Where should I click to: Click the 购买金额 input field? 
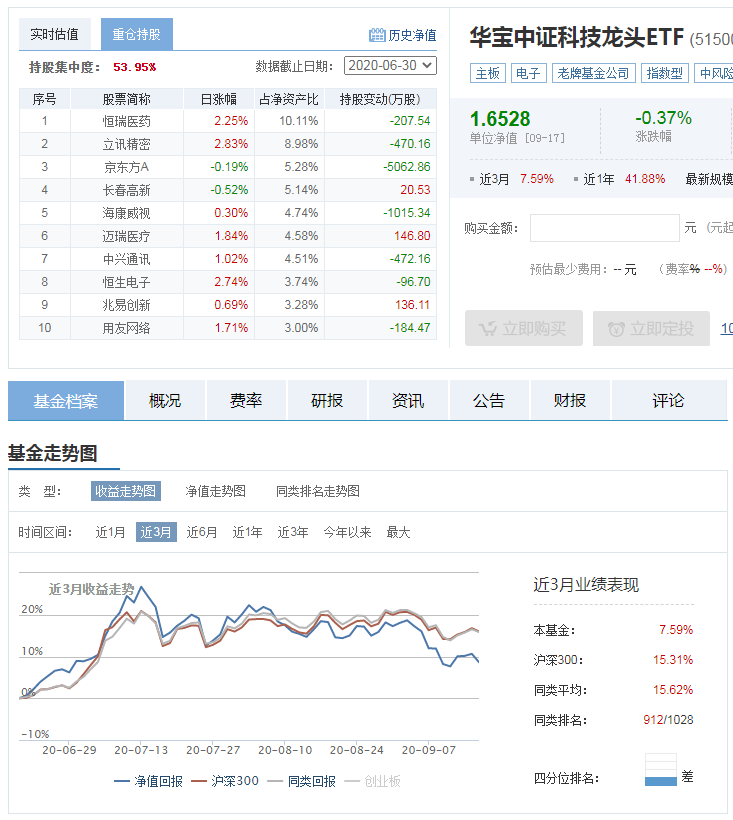point(604,228)
